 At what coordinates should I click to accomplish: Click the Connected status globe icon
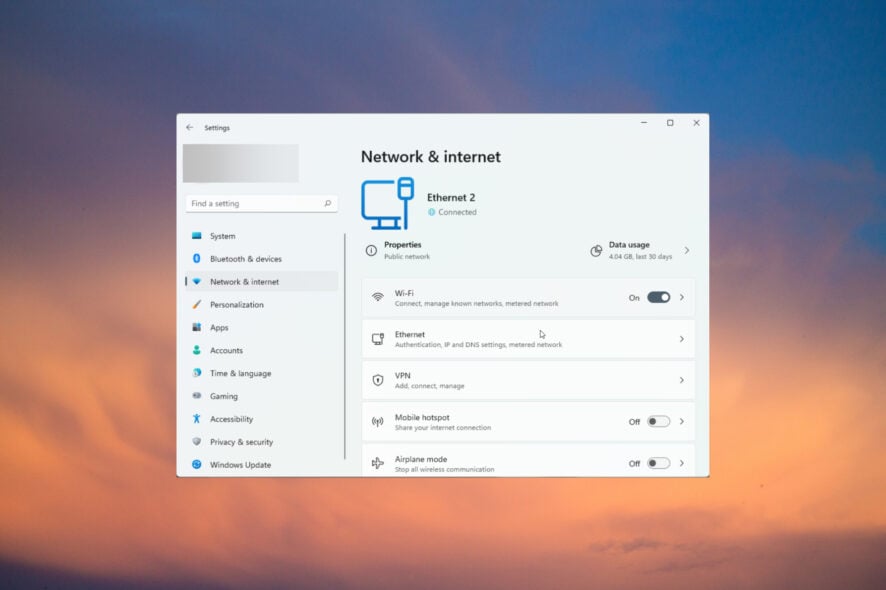pyautogui.click(x=432, y=212)
